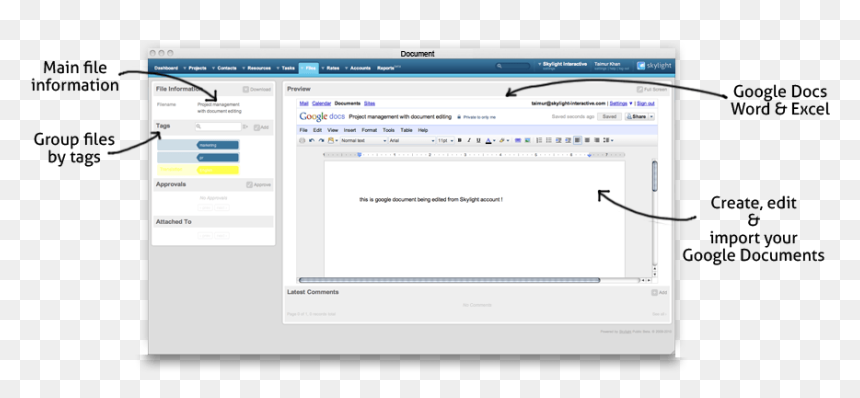Click the Print icon in Google Docs toolbar
The image size is (860, 398).
[x=302, y=140]
